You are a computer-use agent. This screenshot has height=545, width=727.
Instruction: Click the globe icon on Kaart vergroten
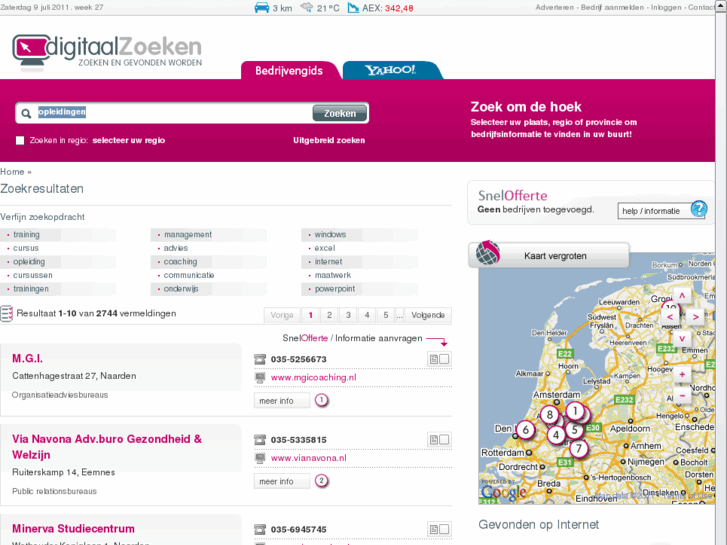[488, 253]
